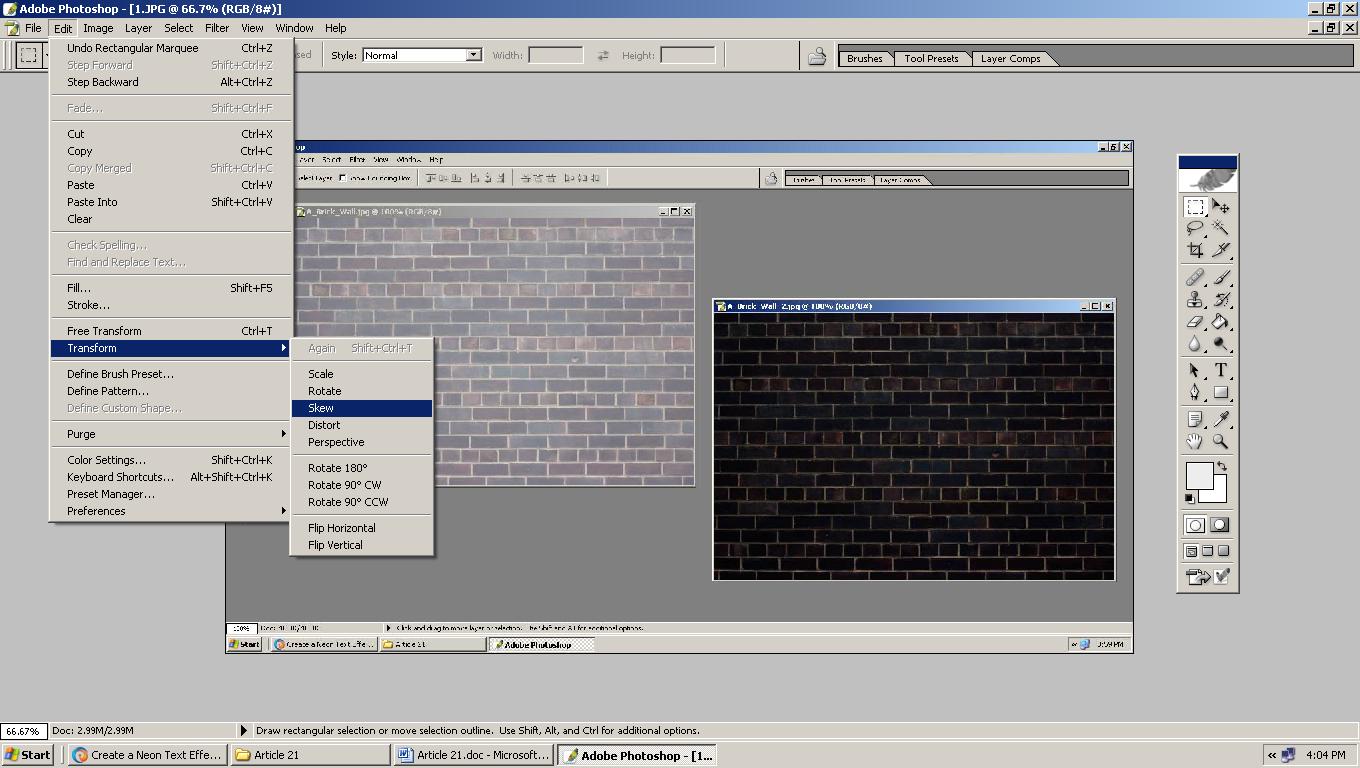Select the Eraser tool
Viewport: 1360px width, 768px height.
[x=1195, y=321]
